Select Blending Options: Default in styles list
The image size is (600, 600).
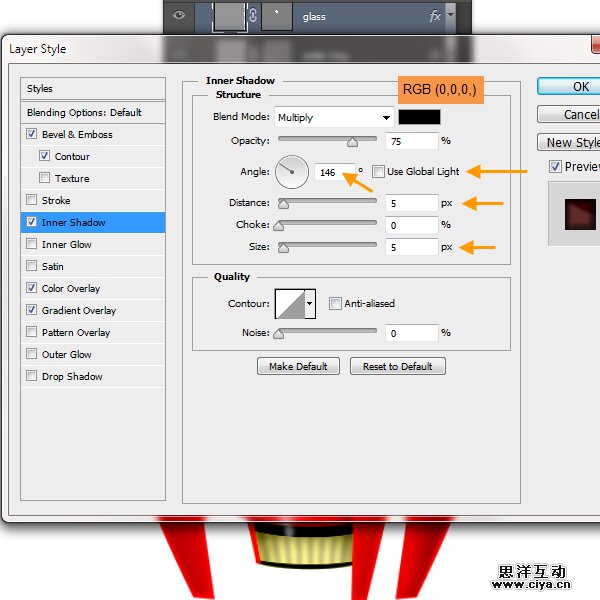pos(84,113)
